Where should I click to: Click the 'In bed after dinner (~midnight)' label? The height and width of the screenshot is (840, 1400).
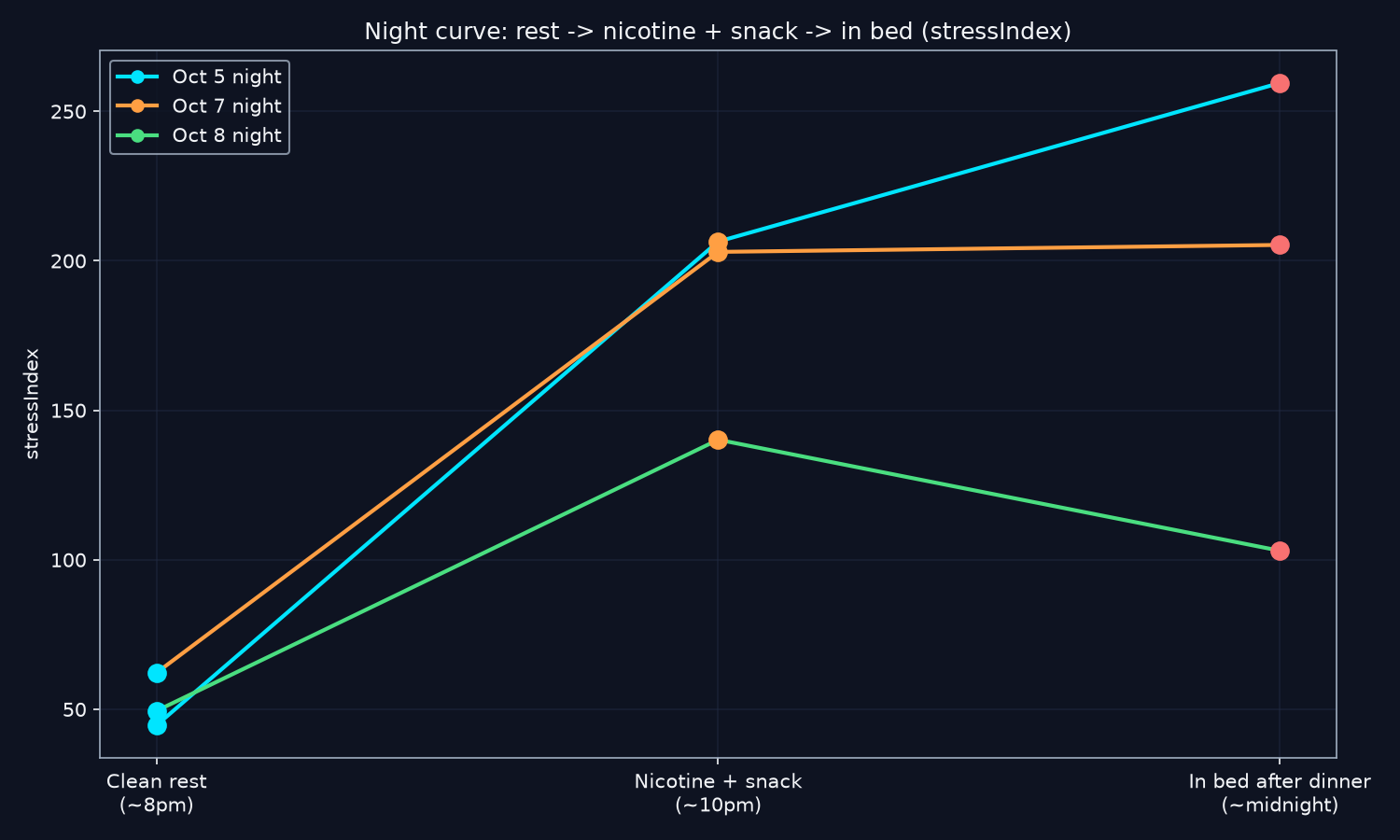[1280, 793]
